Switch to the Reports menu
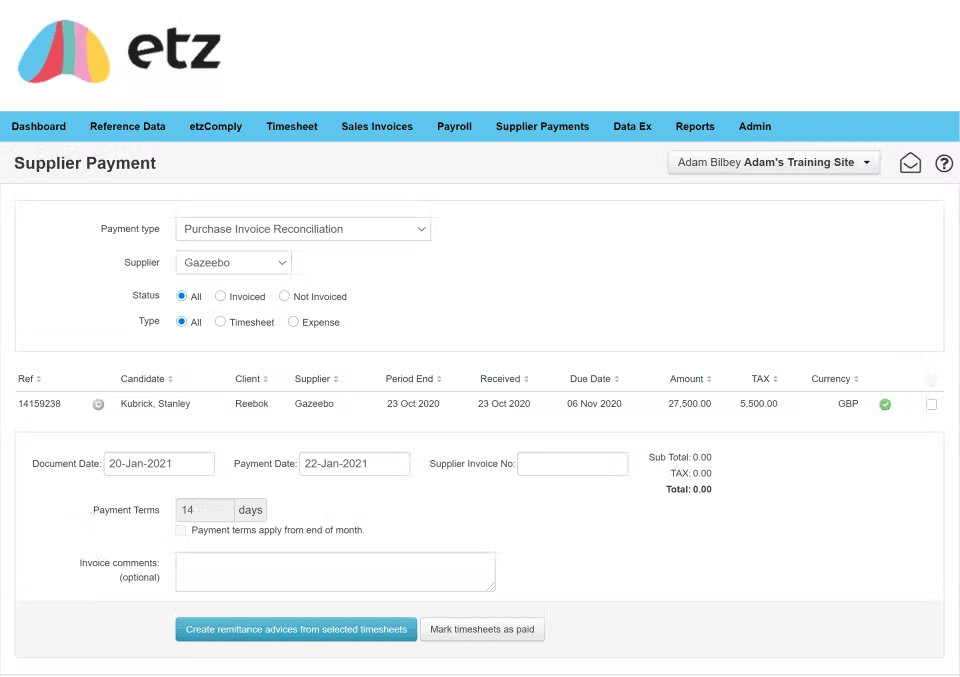Screen dimensions: 960x677 pos(694,126)
